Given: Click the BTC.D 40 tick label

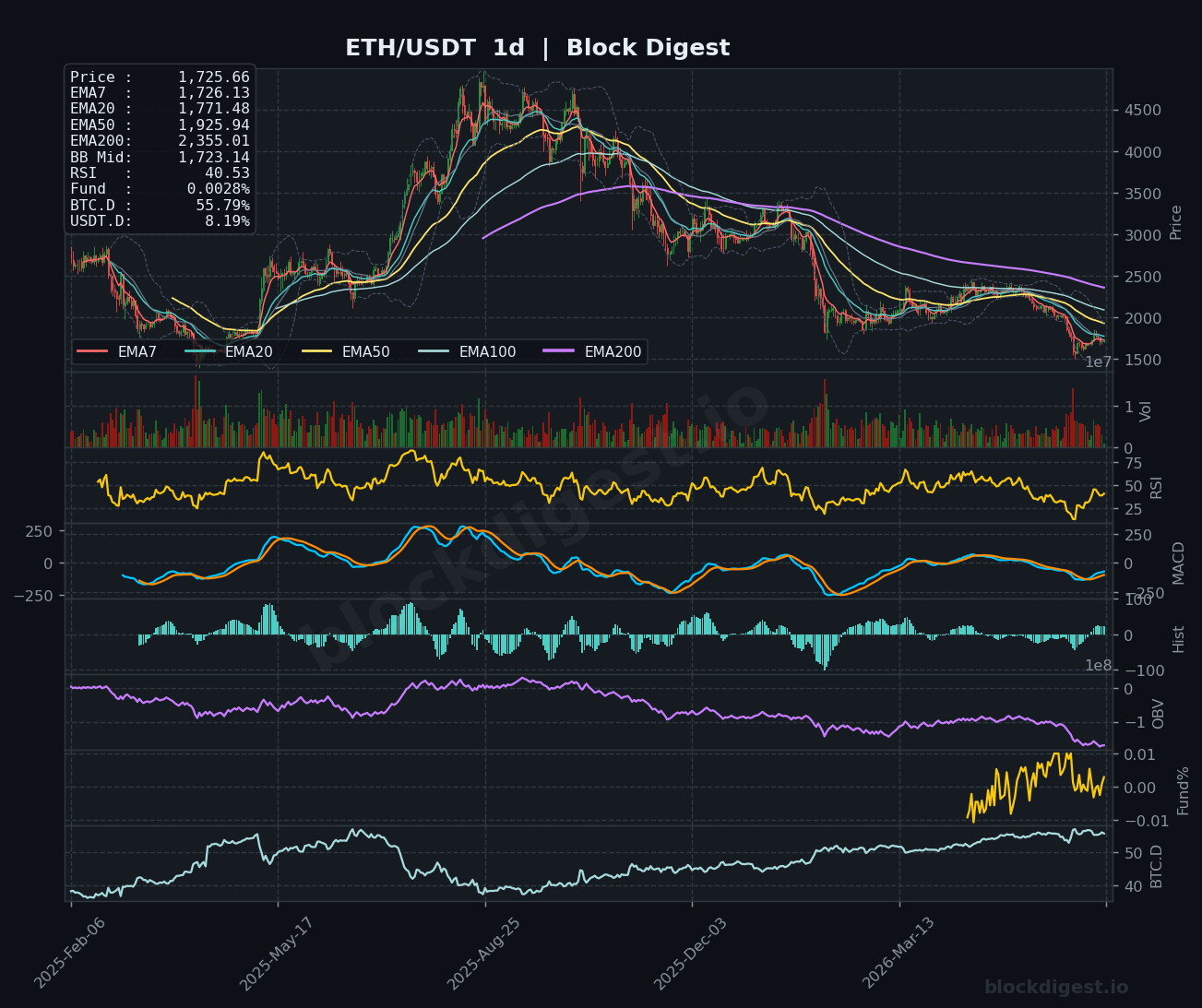Looking at the screenshot, I should pyautogui.click(x=1133, y=886).
